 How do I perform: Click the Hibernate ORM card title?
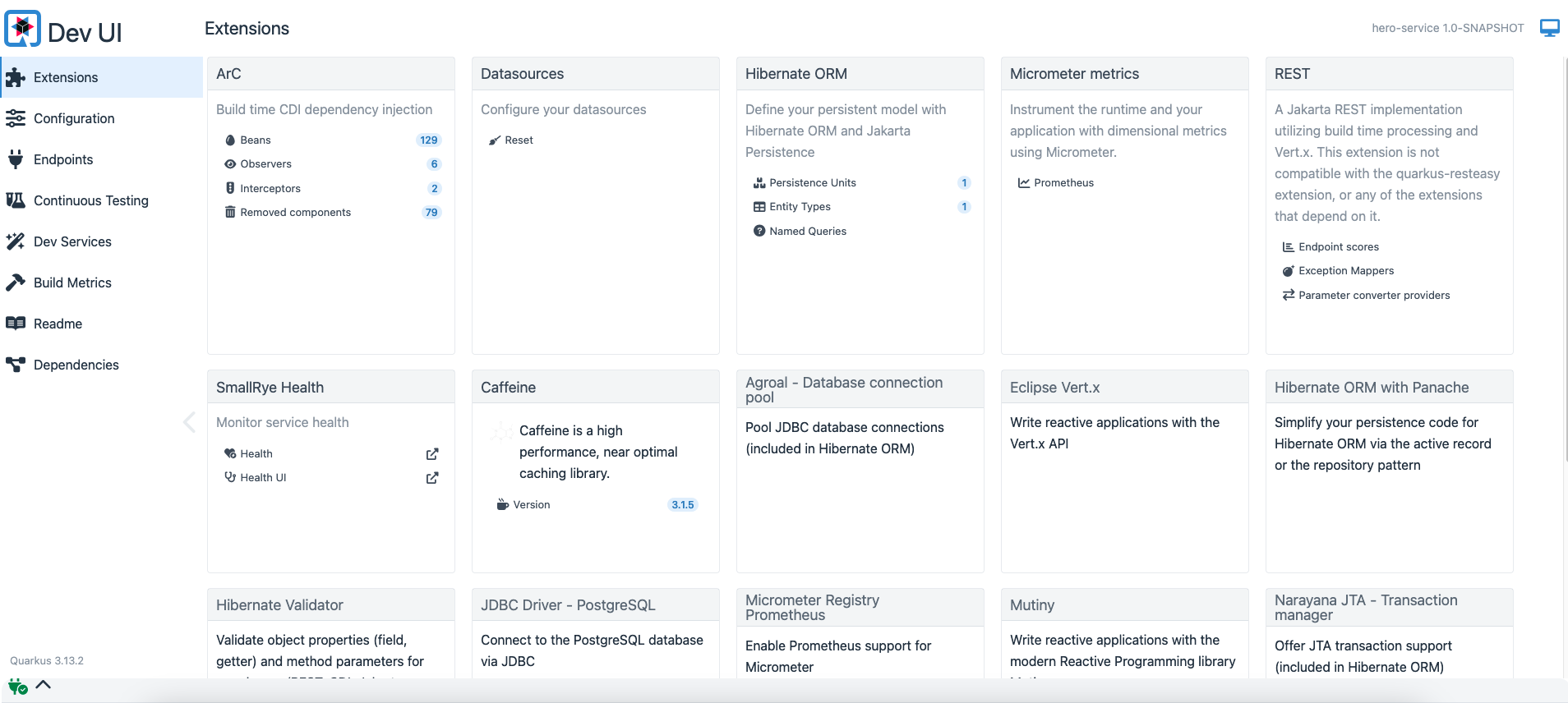[x=796, y=74]
